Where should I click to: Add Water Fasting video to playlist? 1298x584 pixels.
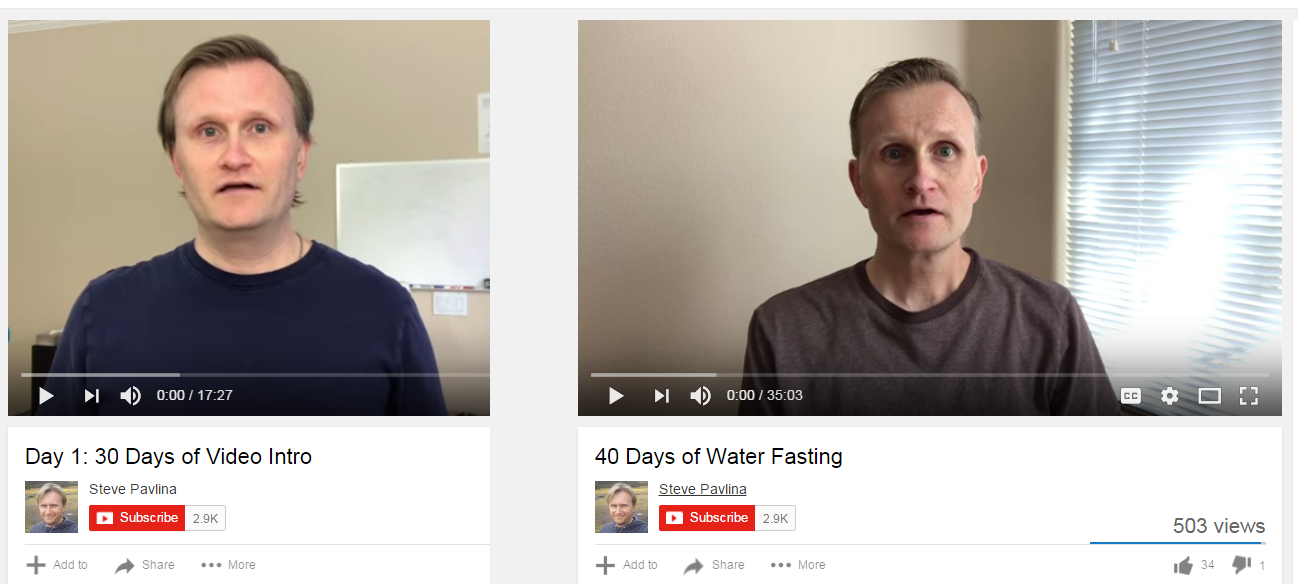click(x=627, y=565)
